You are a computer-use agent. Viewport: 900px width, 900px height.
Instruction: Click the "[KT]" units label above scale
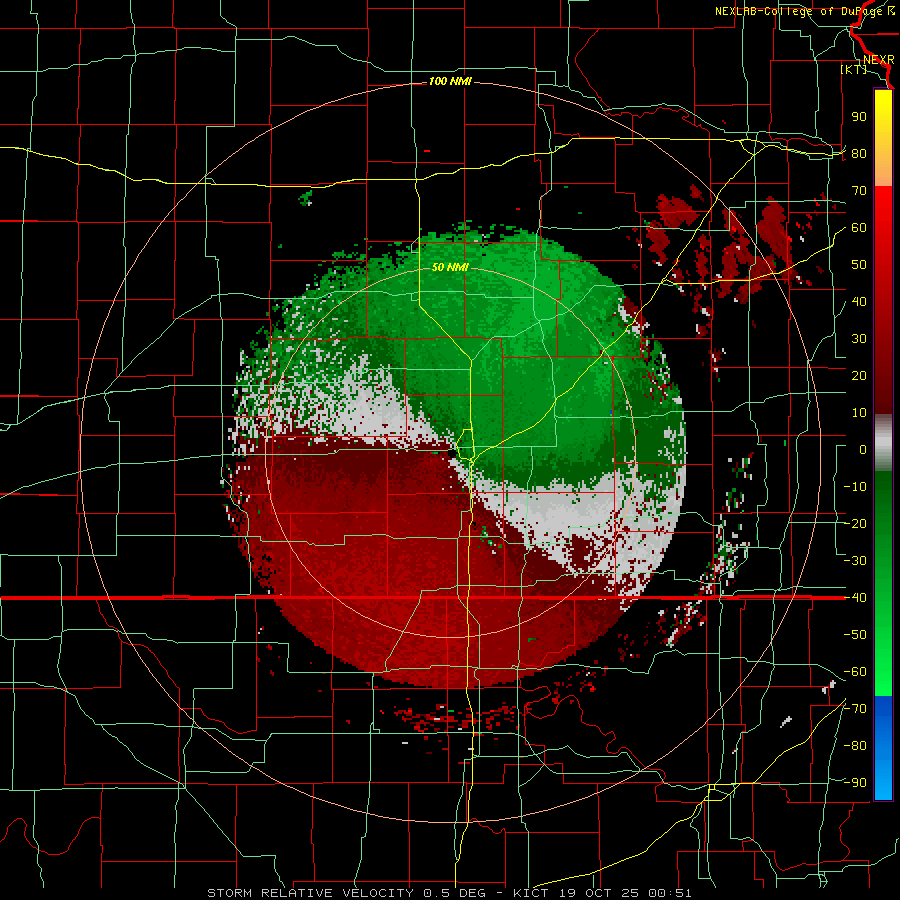click(854, 70)
